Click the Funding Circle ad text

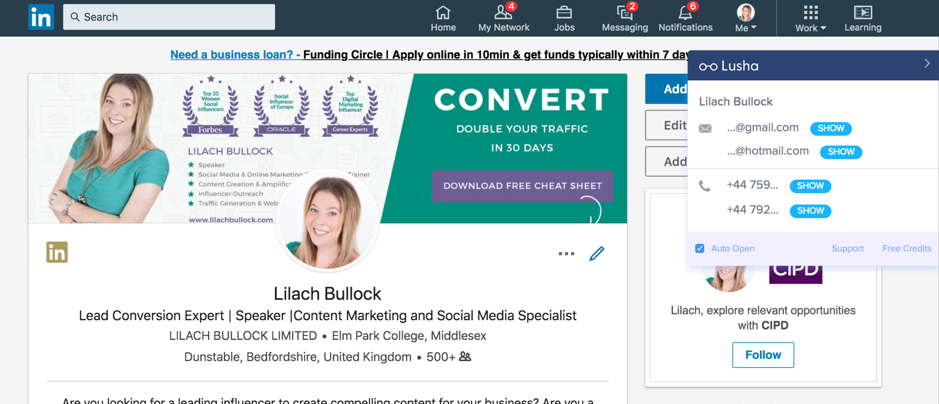coord(496,55)
